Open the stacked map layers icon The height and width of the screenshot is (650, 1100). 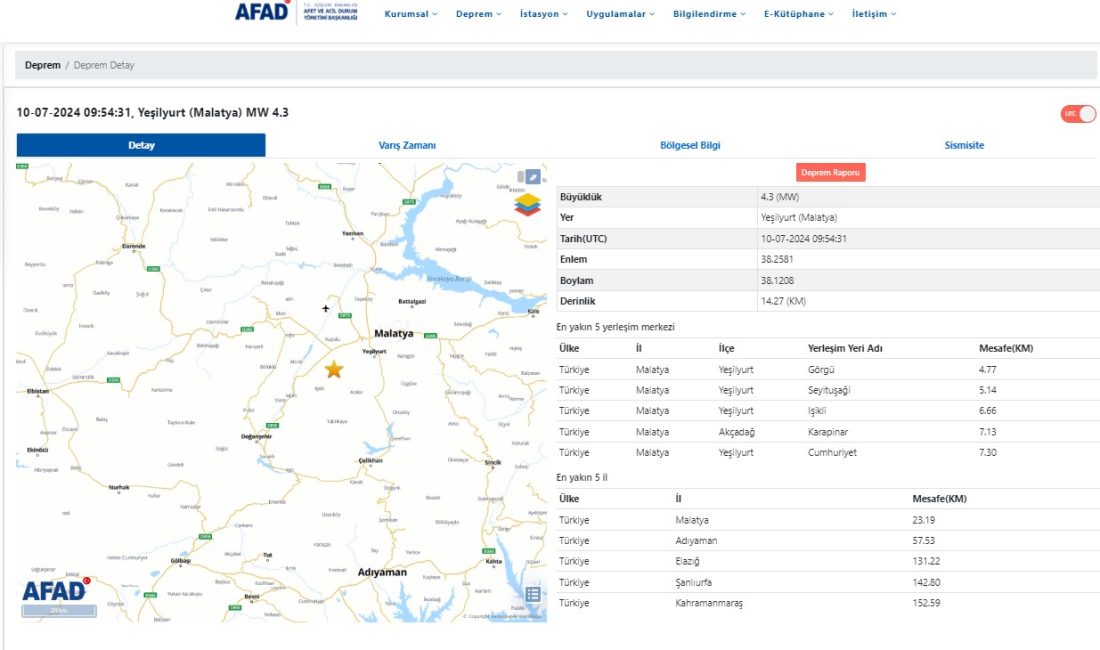[527, 204]
